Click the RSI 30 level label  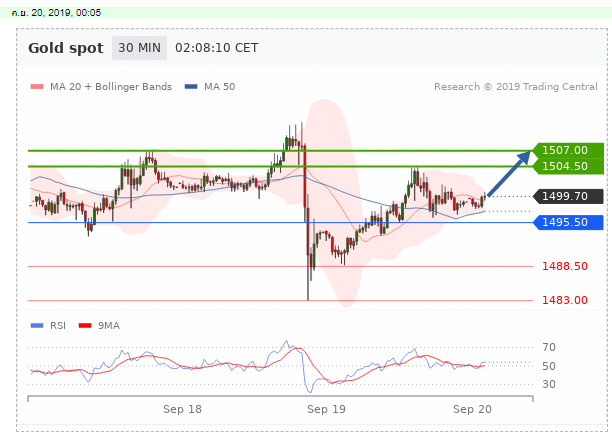[549, 384]
